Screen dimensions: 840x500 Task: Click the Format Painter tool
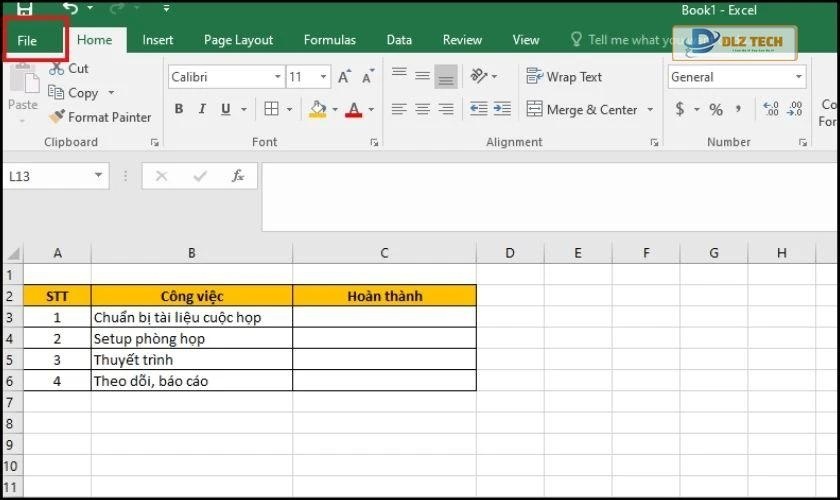(x=100, y=117)
